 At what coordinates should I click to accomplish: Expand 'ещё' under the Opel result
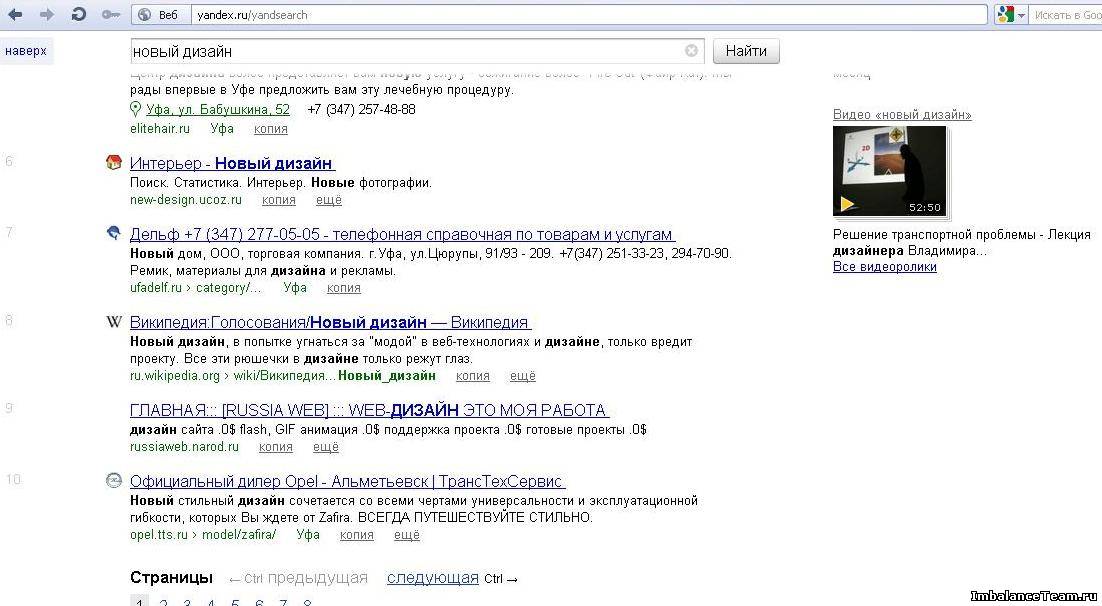click(x=406, y=535)
